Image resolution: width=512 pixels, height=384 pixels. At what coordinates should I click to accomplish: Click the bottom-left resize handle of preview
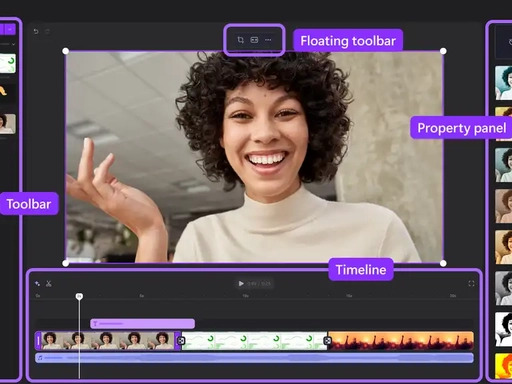(66, 263)
